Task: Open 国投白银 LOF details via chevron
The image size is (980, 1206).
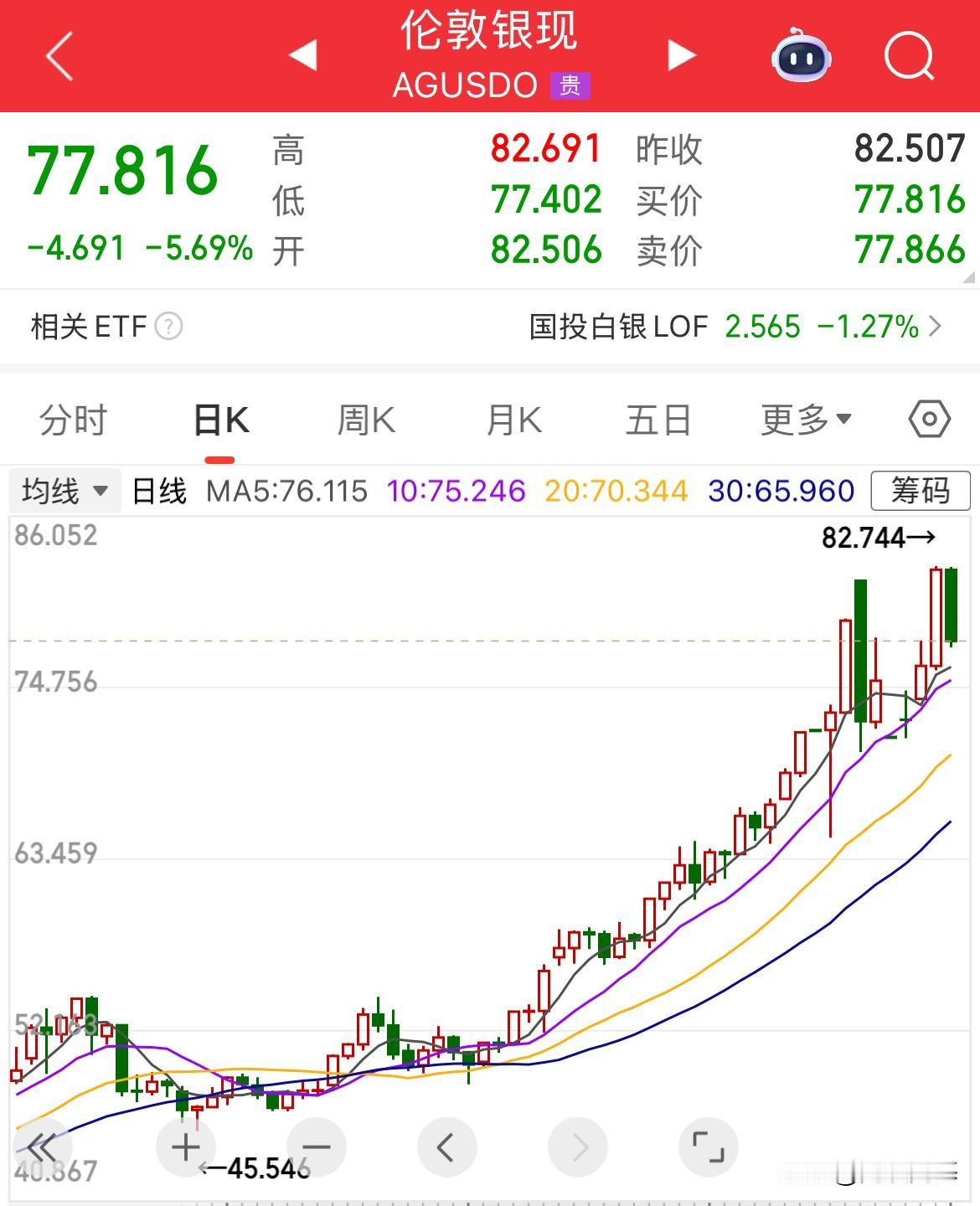Action: 940,327
